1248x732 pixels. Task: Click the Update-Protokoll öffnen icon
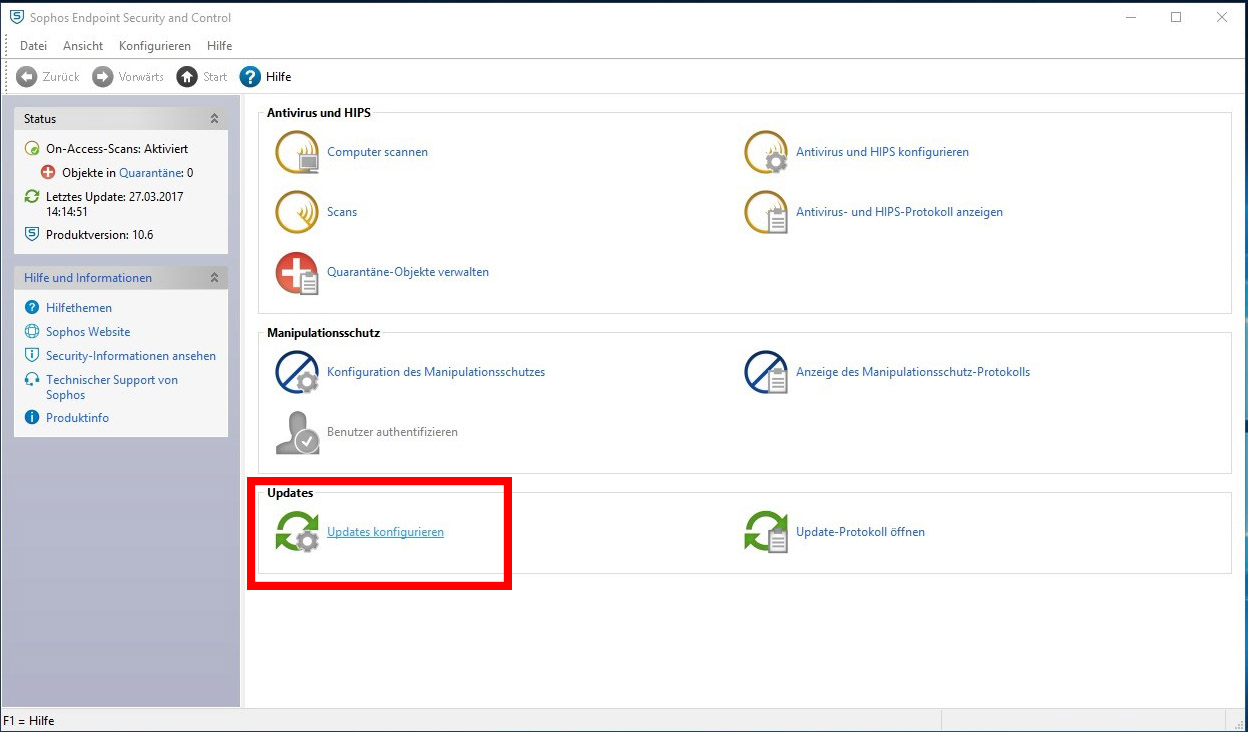point(766,532)
